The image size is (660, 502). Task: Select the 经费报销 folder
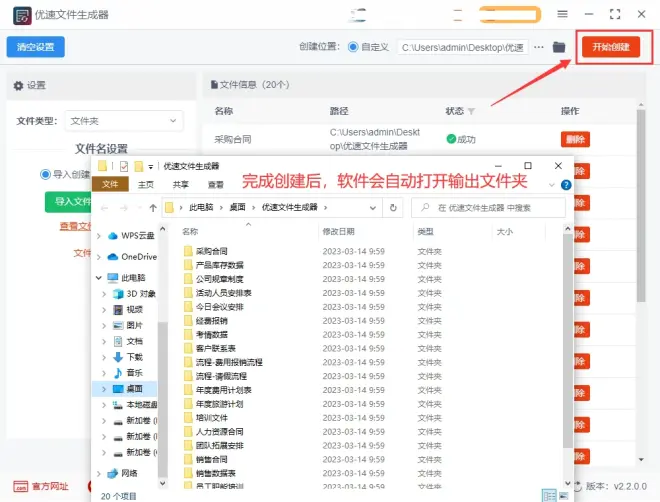pos(206,321)
